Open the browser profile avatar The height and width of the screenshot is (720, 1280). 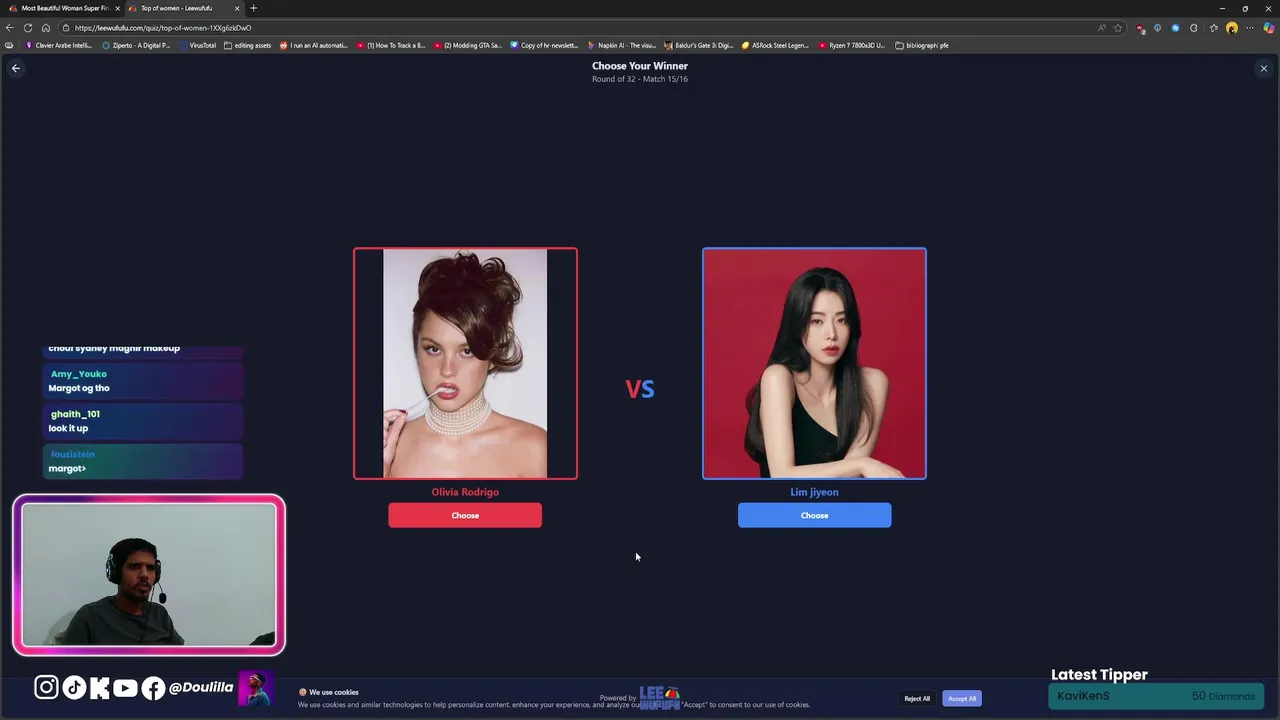[x=1232, y=28]
